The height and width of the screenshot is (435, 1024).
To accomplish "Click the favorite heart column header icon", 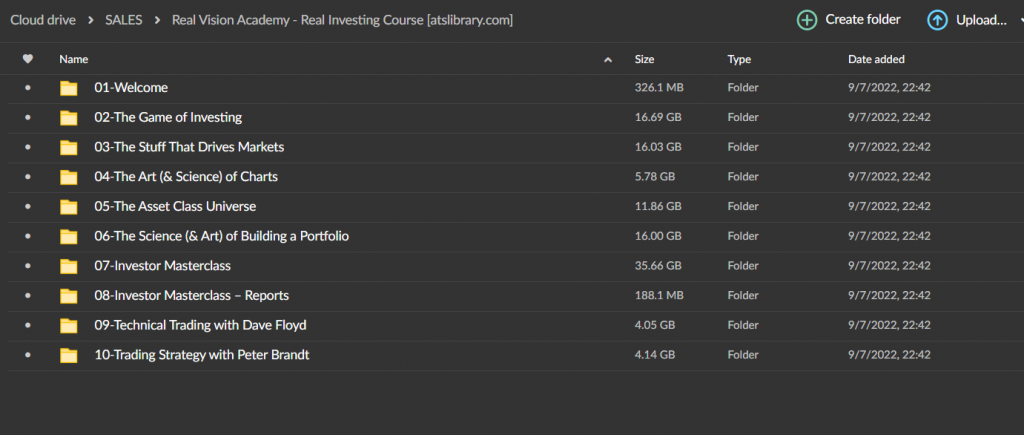I will [27, 59].
